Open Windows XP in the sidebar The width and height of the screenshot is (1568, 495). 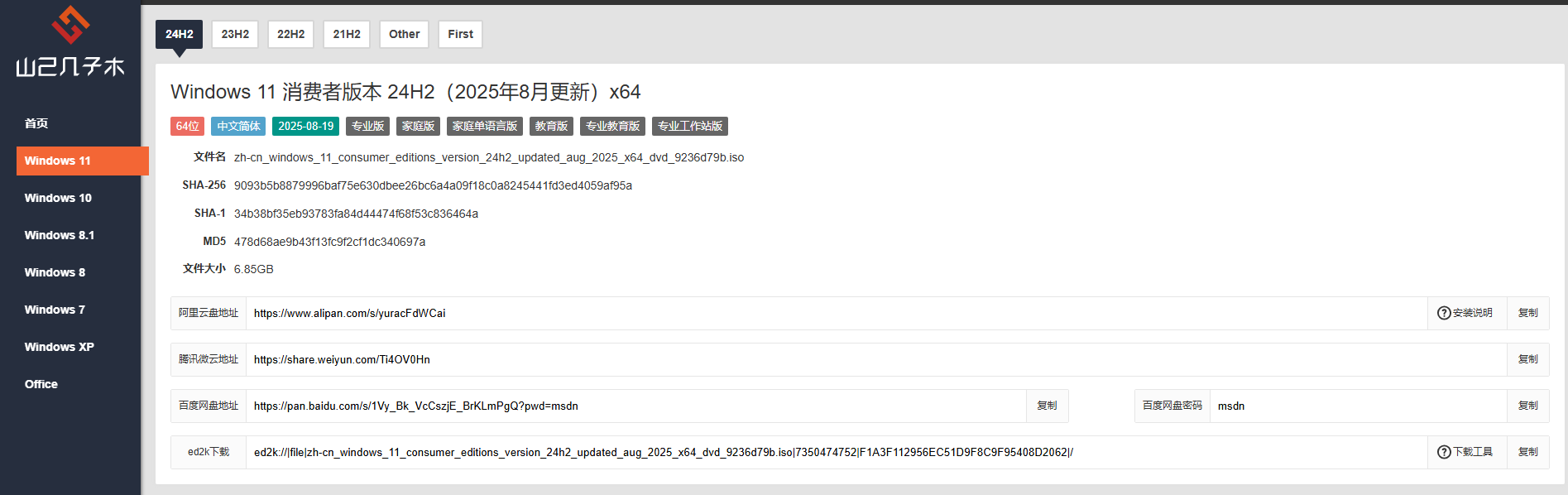coord(59,347)
